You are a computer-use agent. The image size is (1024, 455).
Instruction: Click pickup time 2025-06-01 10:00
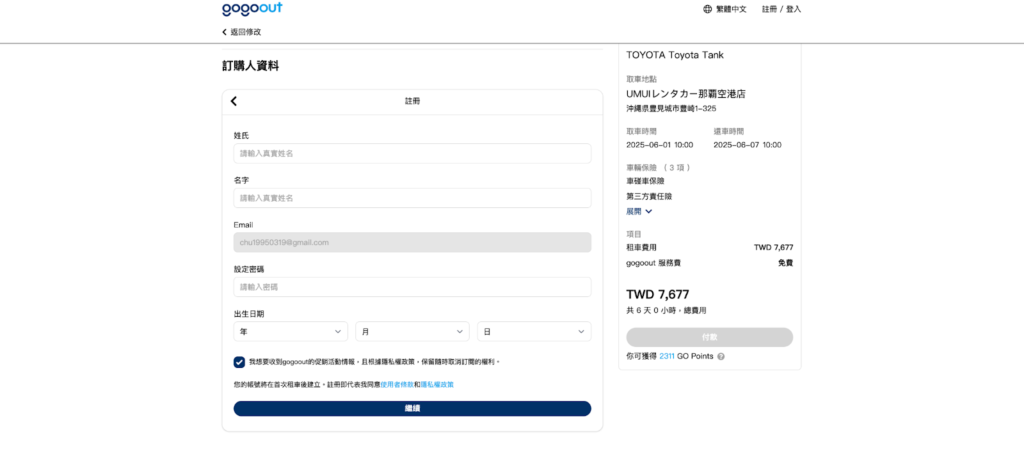click(660, 145)
